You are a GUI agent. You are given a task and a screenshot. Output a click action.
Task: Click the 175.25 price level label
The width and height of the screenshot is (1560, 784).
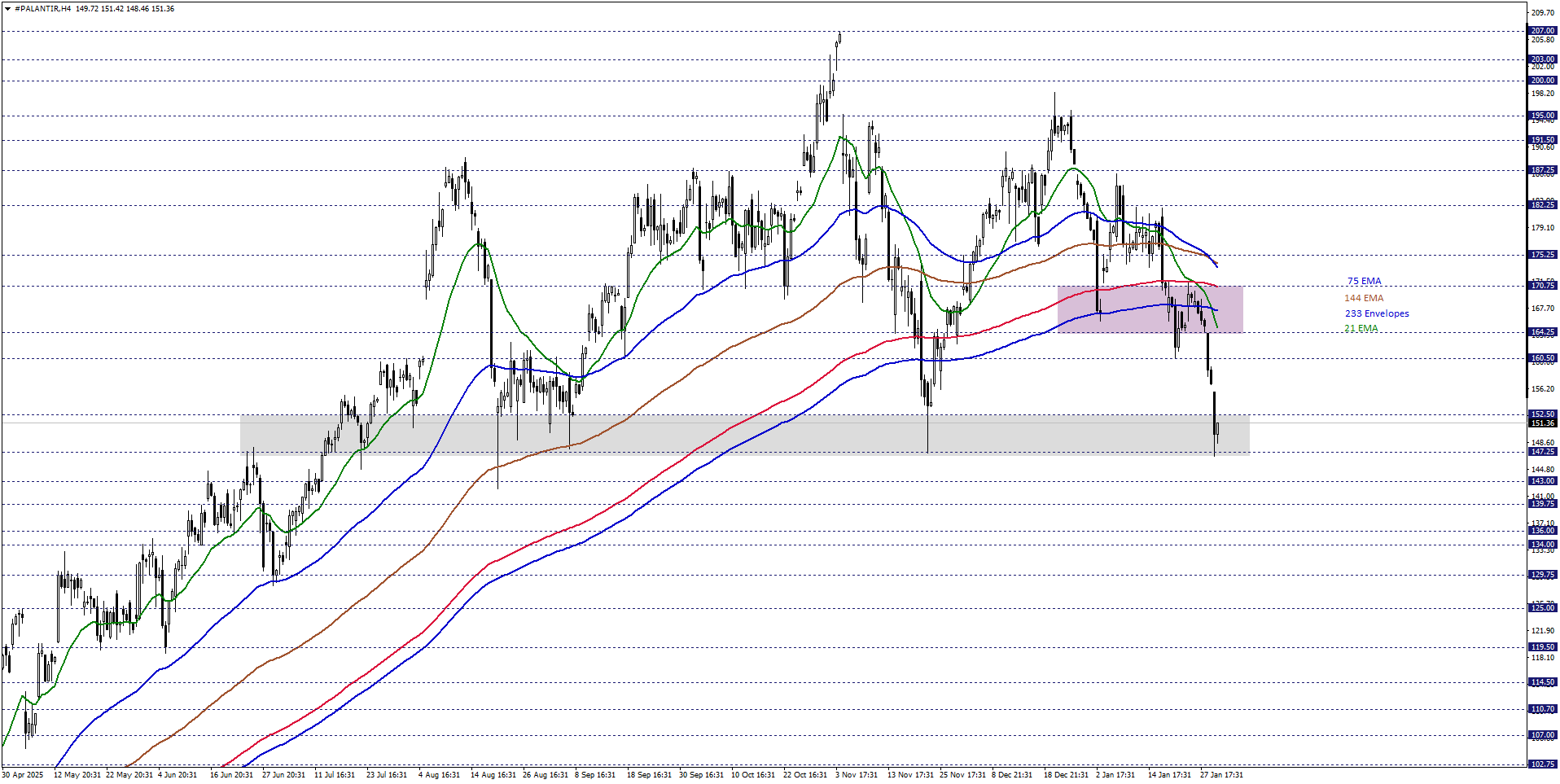coord(1542,255)
